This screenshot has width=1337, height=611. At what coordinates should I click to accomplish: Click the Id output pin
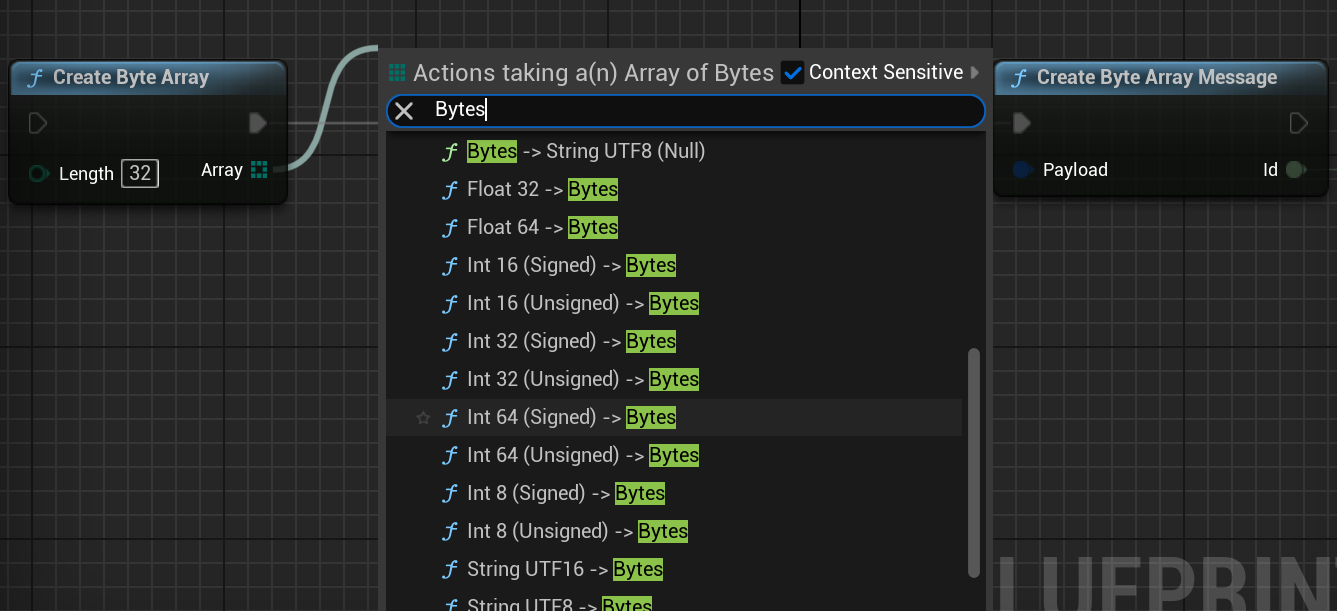click(x=1296, y=170)
